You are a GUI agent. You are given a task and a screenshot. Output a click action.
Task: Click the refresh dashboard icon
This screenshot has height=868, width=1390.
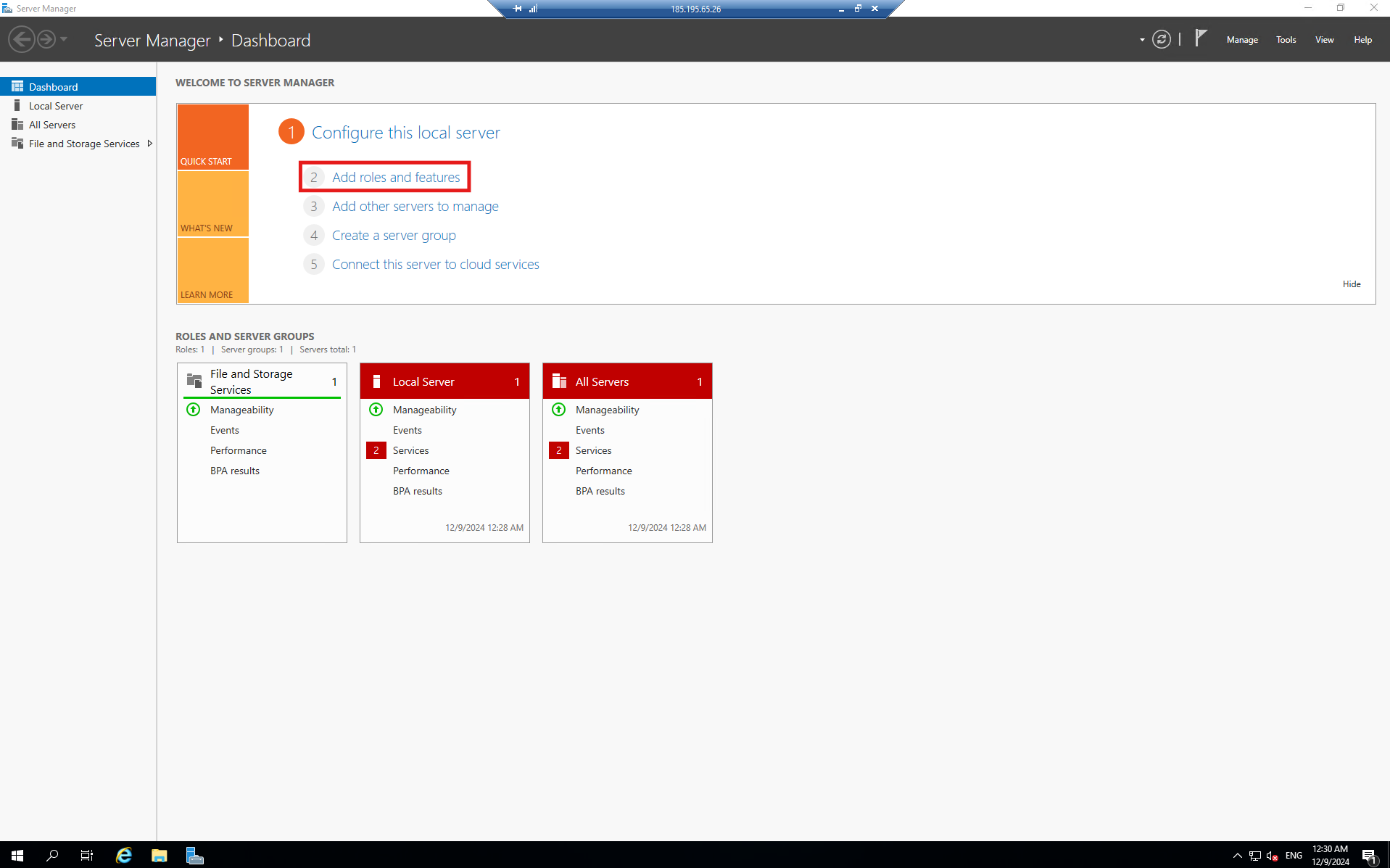(1162, 40)
